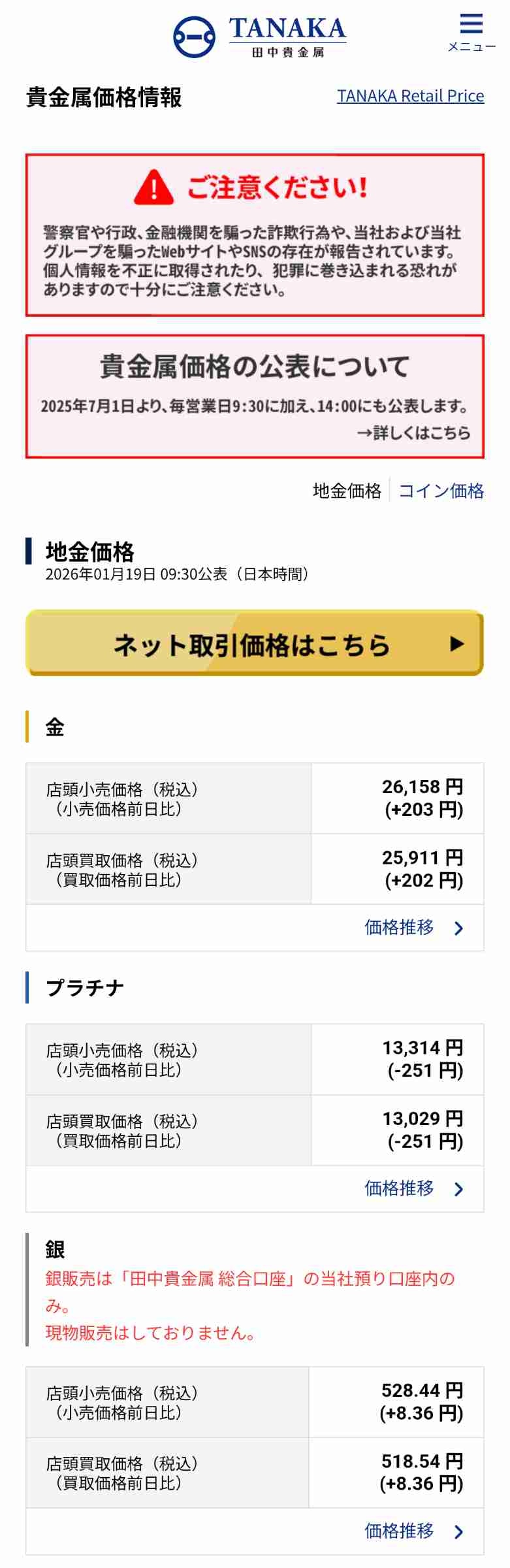Click →詳しくはこちら in price announcement notice

pos(413,433)
